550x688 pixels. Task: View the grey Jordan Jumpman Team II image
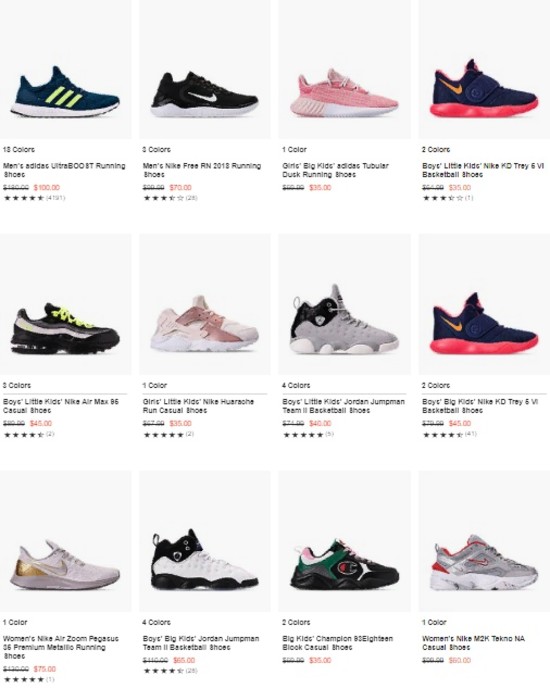(x=344, y=304)
